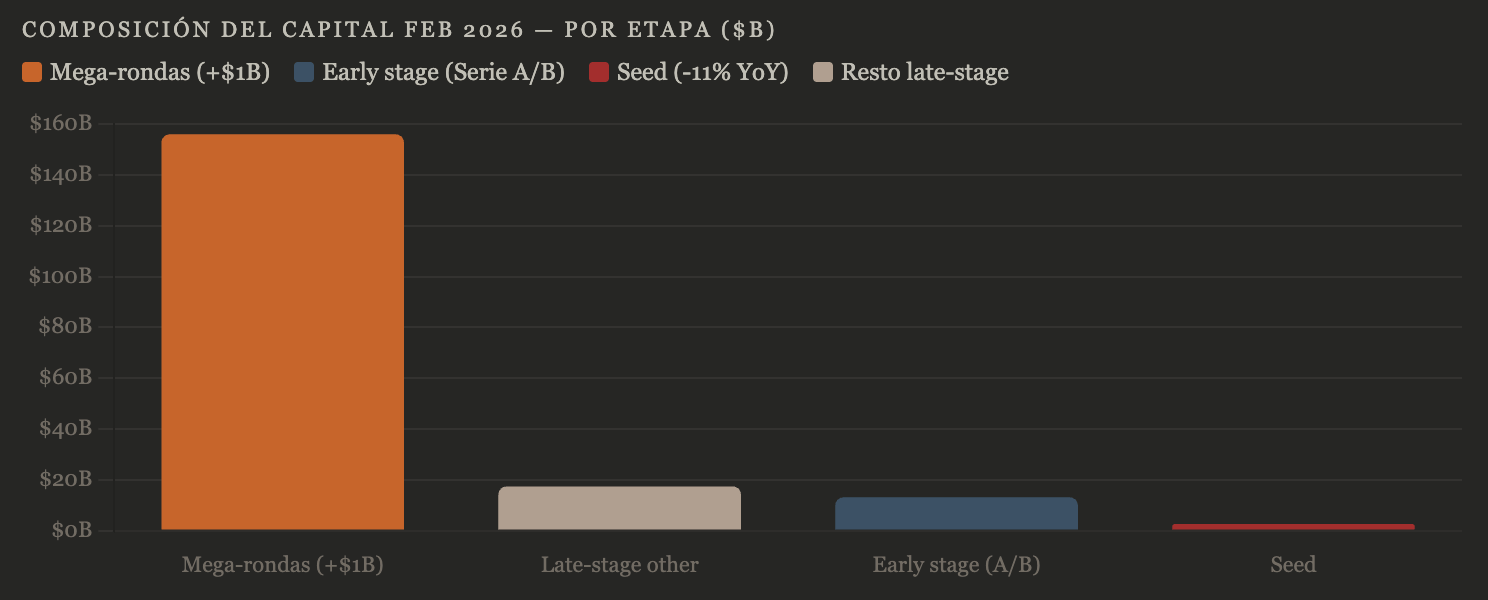Select the thin red Seed bar
Viewport: 1488px width, 600px height.
pyautogui.click(x=1293, y=527)
